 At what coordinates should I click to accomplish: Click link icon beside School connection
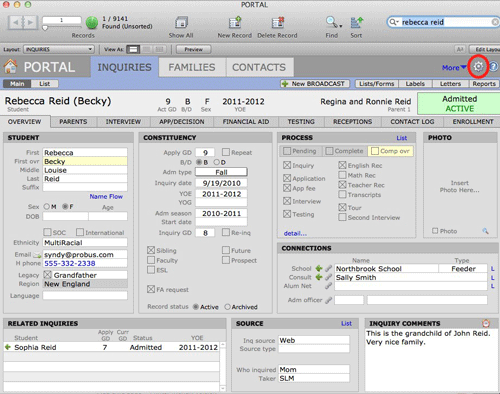click(328, 268)
